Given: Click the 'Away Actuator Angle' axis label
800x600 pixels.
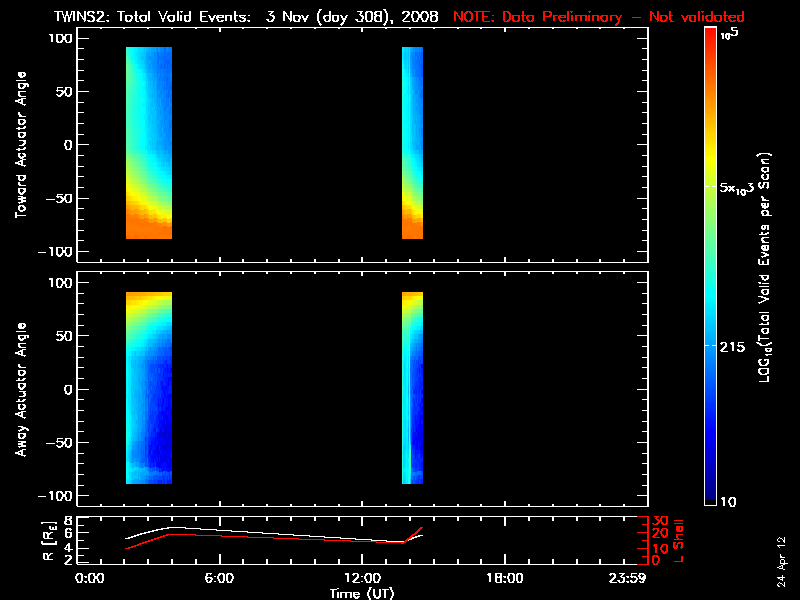Looking at the screenshot, I should pos(18,388).
